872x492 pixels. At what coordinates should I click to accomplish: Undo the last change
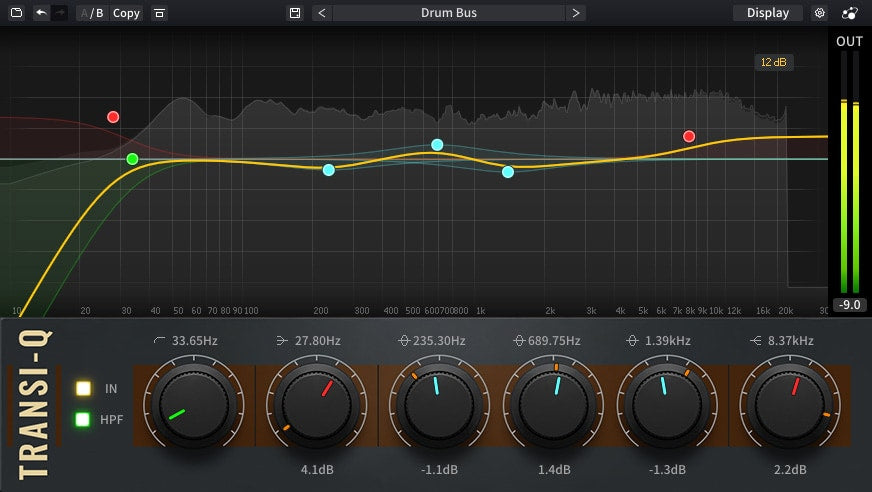point(41,12)
